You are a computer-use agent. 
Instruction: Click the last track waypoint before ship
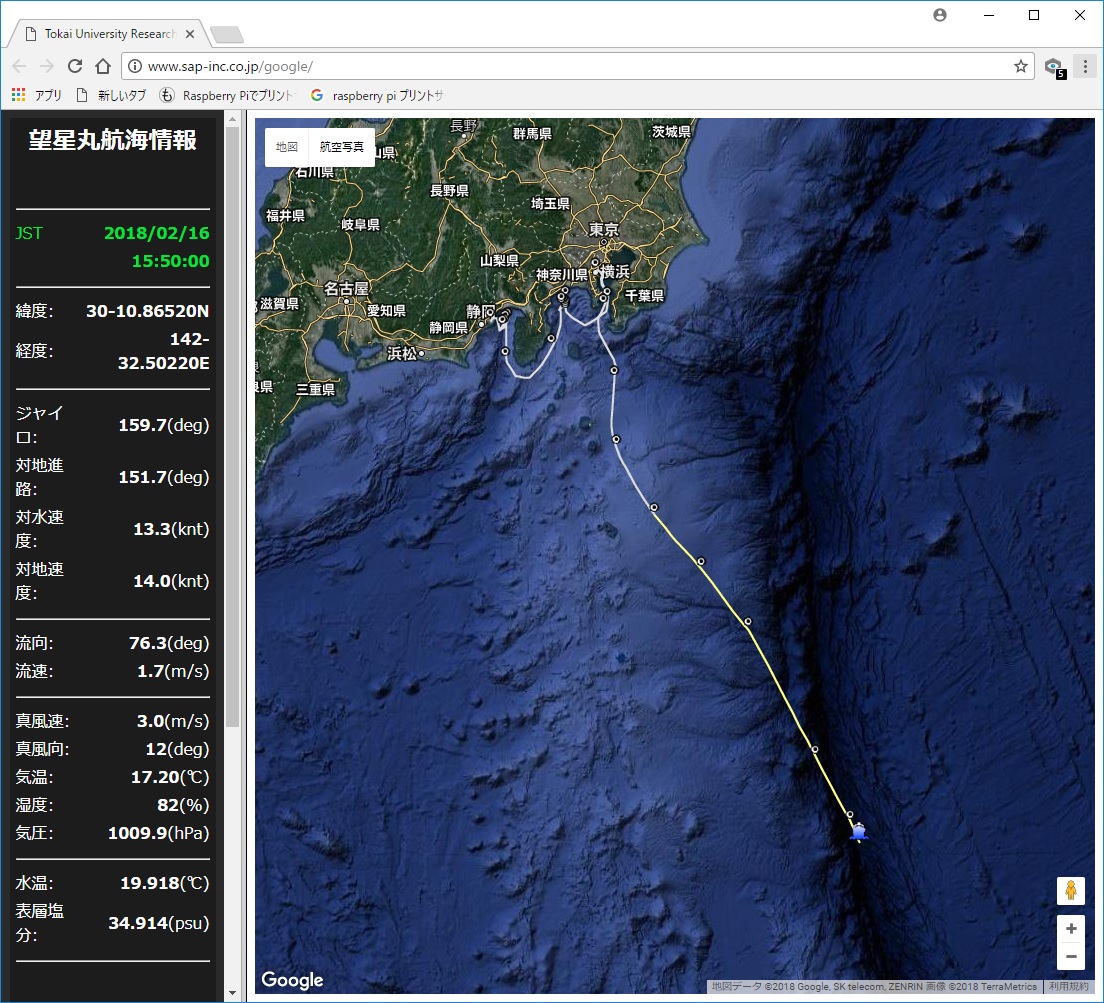click(x=850, y=814)
